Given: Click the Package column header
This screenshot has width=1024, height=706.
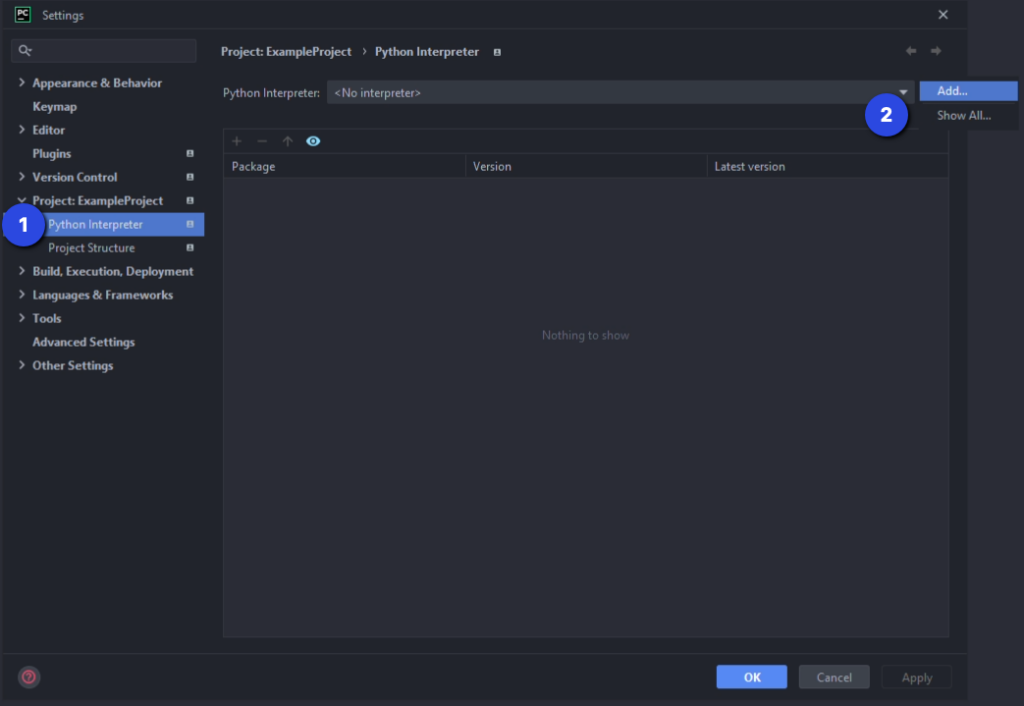Looking at the screenshot, I should 344,167.
